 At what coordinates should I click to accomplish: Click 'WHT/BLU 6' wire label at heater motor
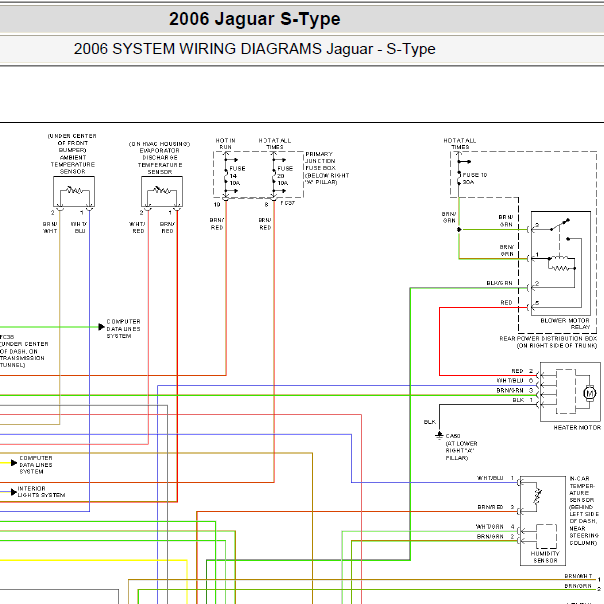515,381
